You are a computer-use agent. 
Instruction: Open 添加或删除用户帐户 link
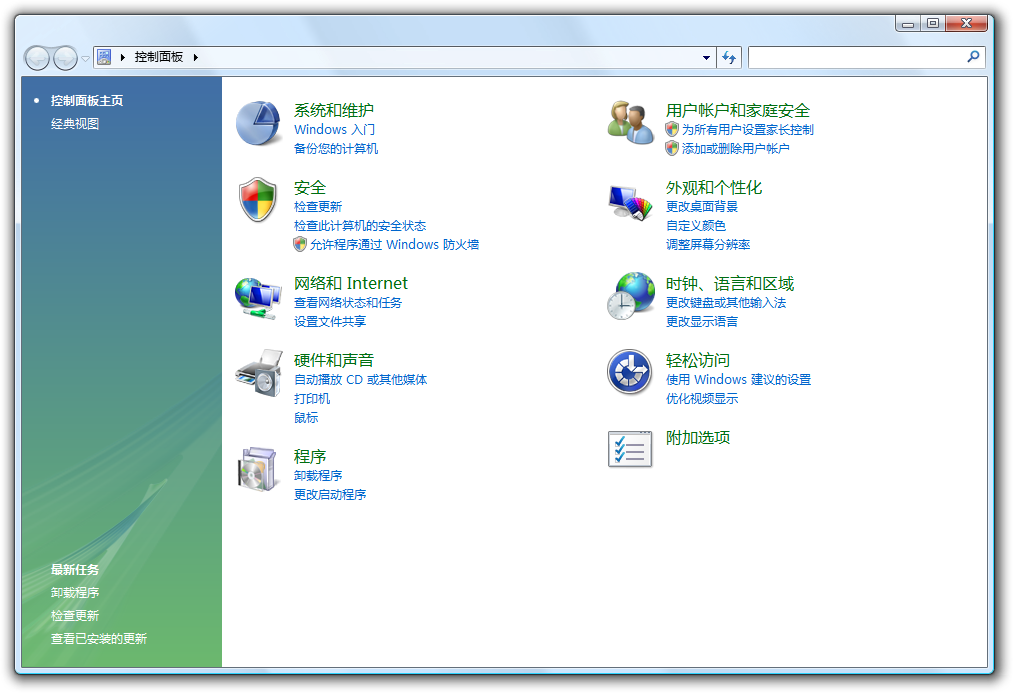point(735,149)
